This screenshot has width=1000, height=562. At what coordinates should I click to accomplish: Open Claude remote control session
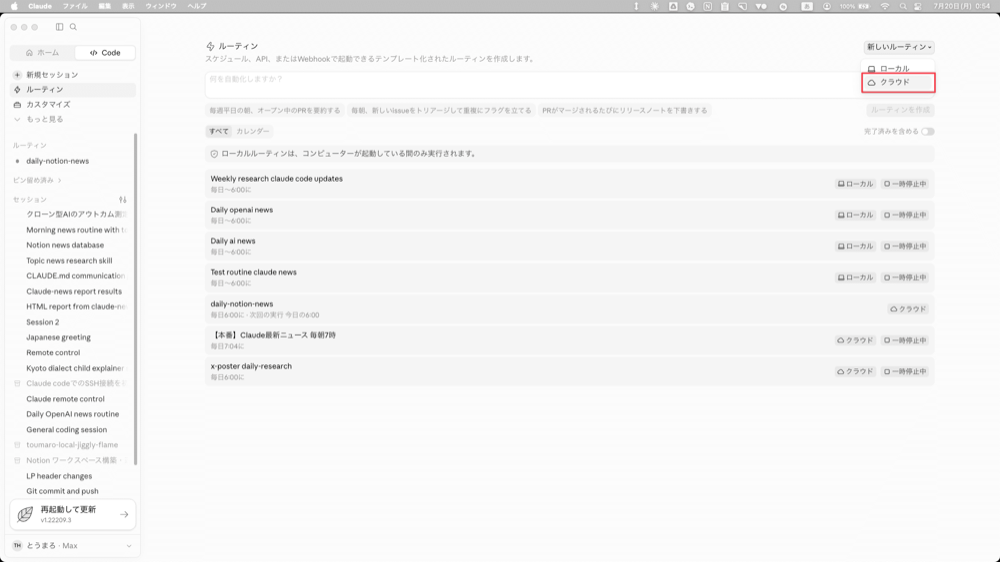pos(65,399)
